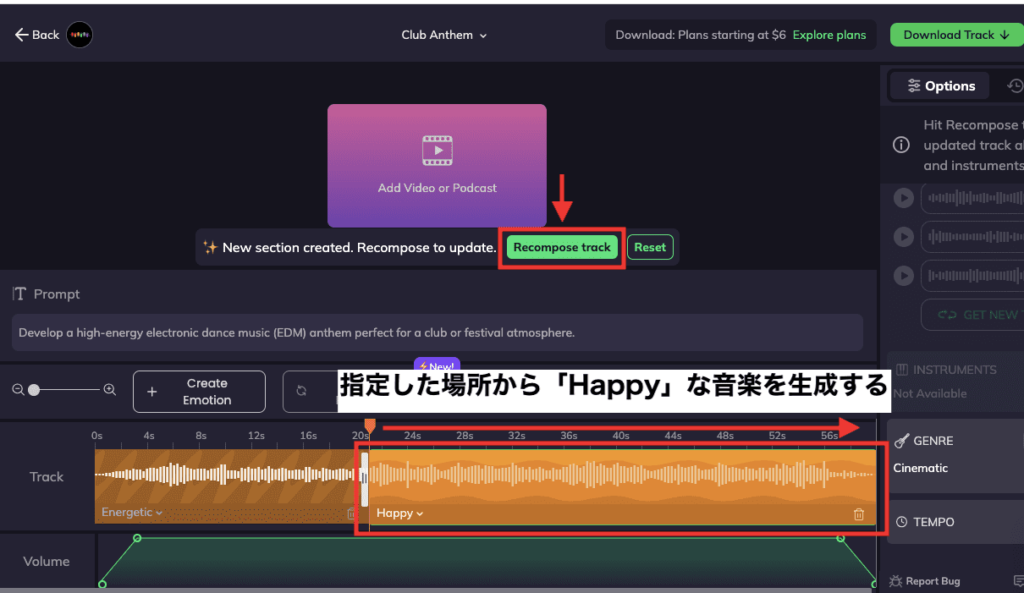Viewport: 1024px width, 593px height.
Task: Click Create Emotion button
Action: click(199, 392)
